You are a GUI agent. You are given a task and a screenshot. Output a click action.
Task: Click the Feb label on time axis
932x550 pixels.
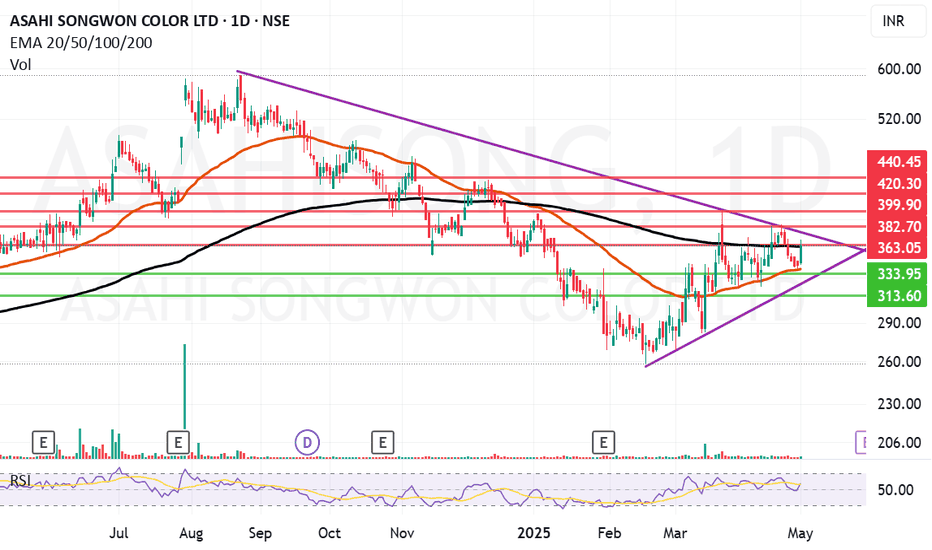coord(609,533)
